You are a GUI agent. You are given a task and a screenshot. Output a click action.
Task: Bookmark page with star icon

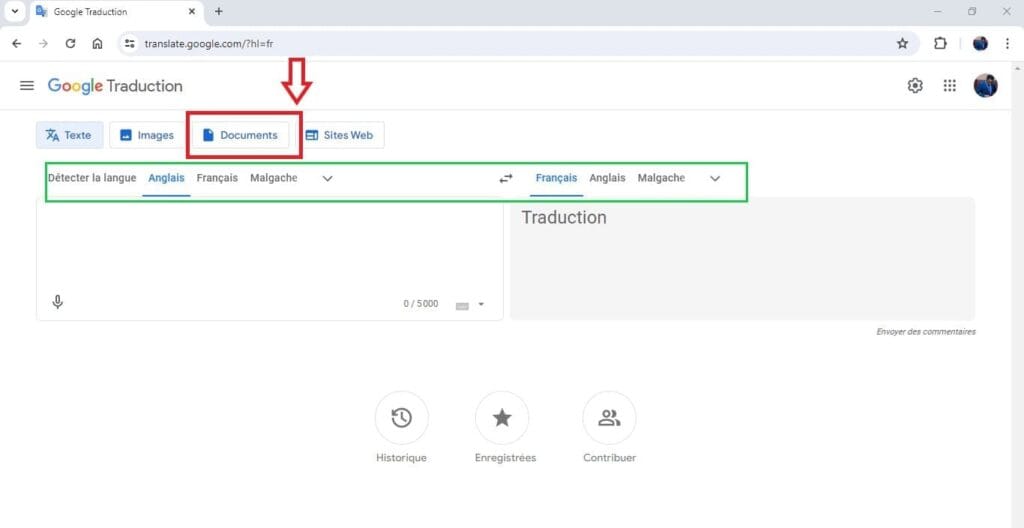pyautogui.click(x=902, y=43)
